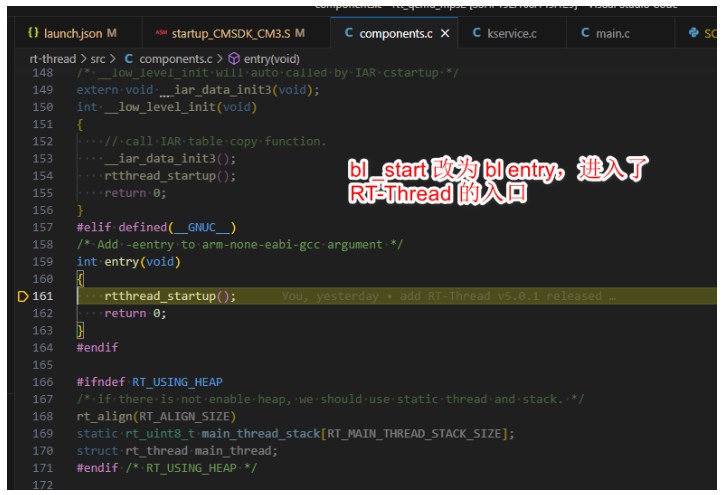Click the arm-none-eabi-gcc comment line
724x495 pixels.
[x=240, y=244]
